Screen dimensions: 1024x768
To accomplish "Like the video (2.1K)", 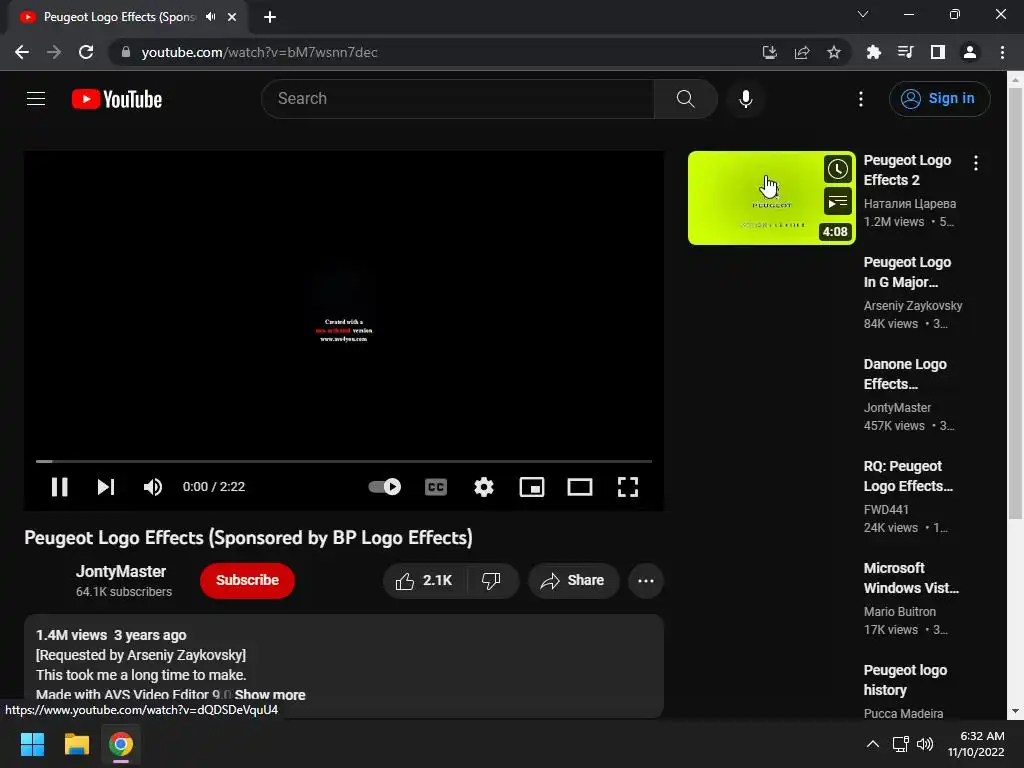I will coord(425,580).
